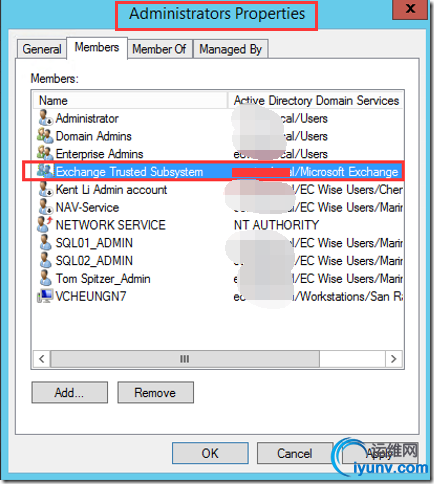Select the SQL02_ADMIN member name

[x=94, y=261]
